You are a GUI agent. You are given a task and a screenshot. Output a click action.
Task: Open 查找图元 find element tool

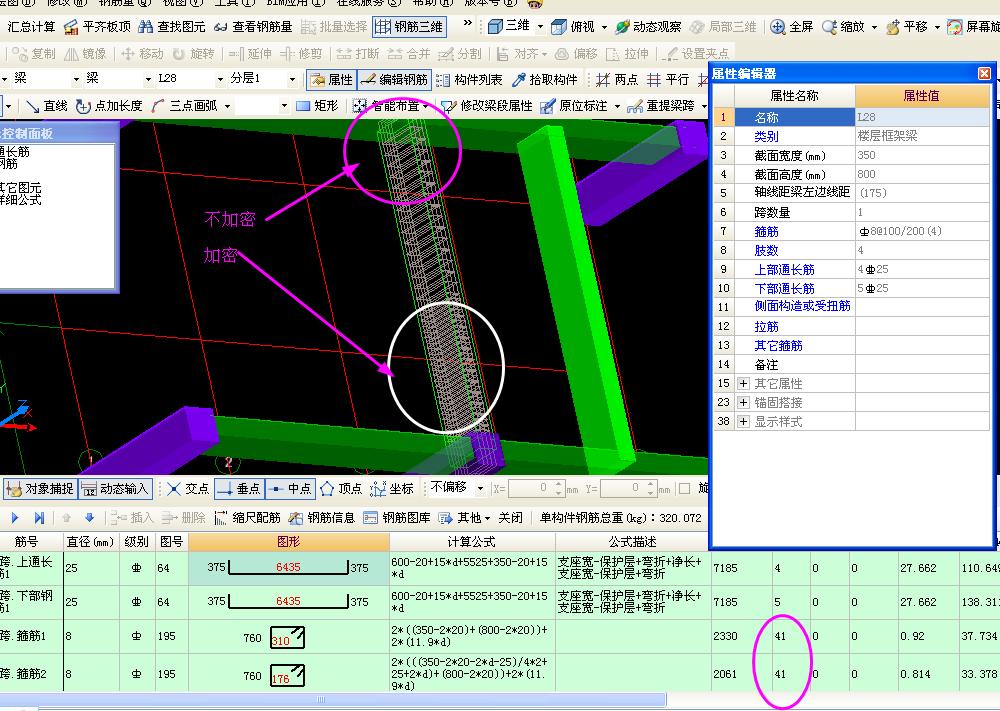coord(172,27)
